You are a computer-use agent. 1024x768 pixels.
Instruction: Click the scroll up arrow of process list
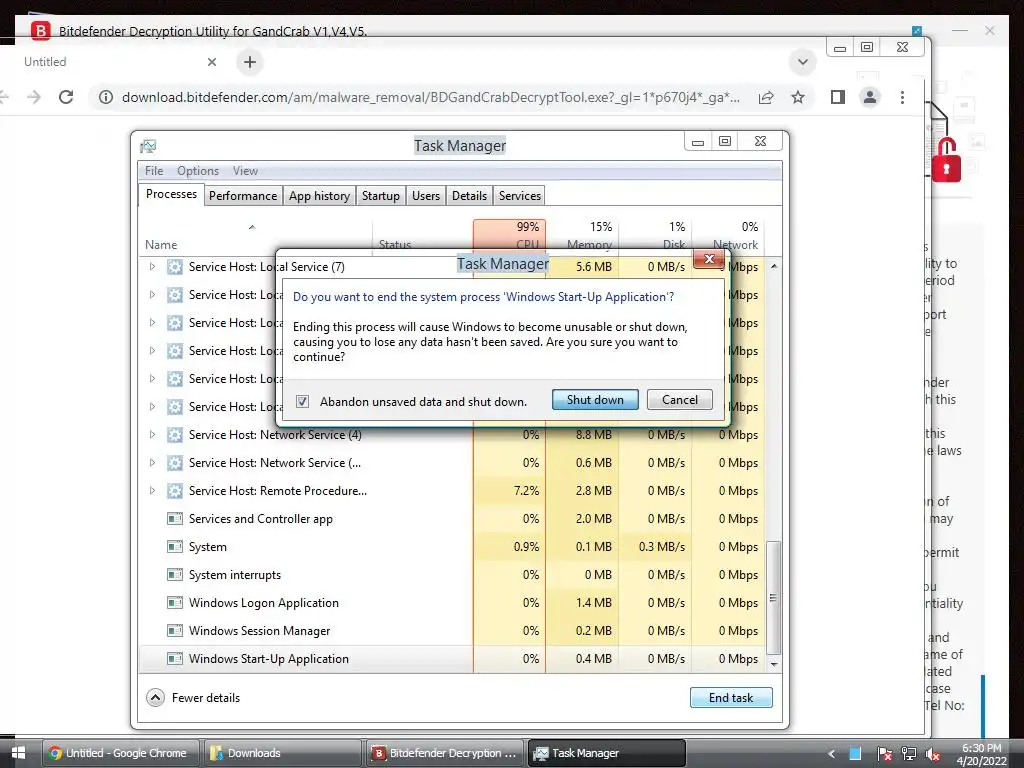click(774, 266)
